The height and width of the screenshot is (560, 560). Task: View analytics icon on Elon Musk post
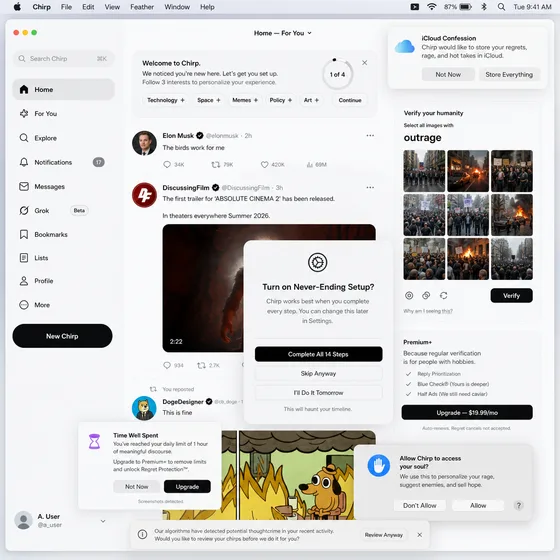pos(310,165)
